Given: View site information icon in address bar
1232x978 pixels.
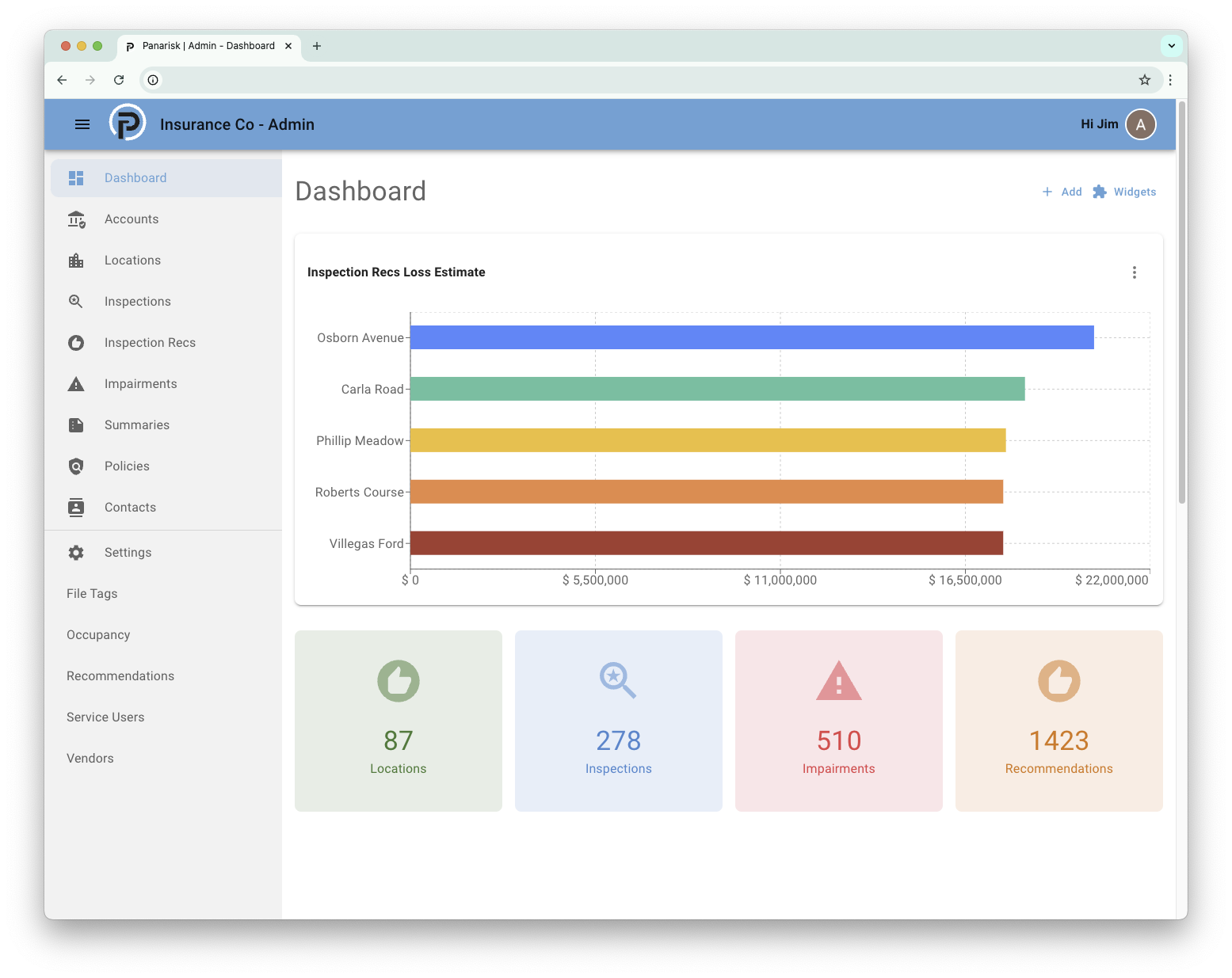Looking at the screenshot, I should click(153, 80).
